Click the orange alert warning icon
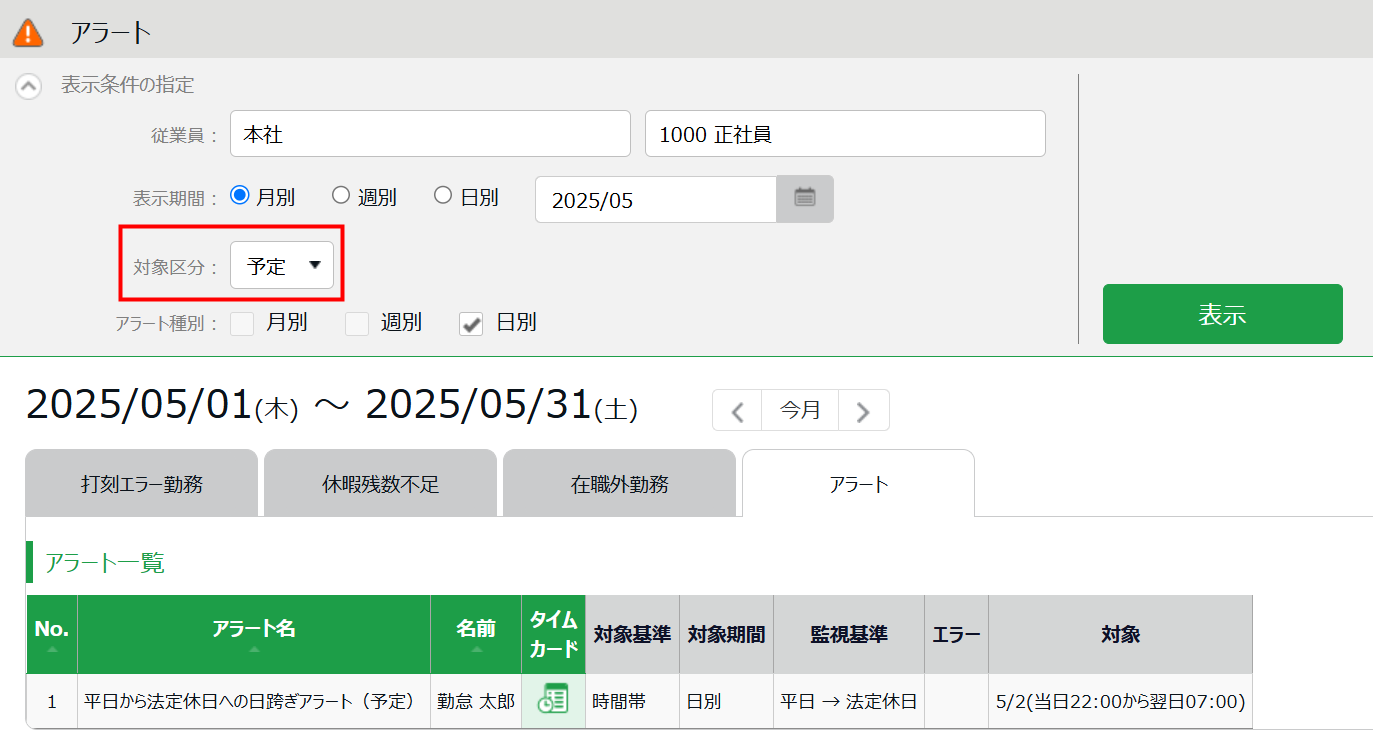The width and height of the screenshot is (1373, 756). [28, 32]
